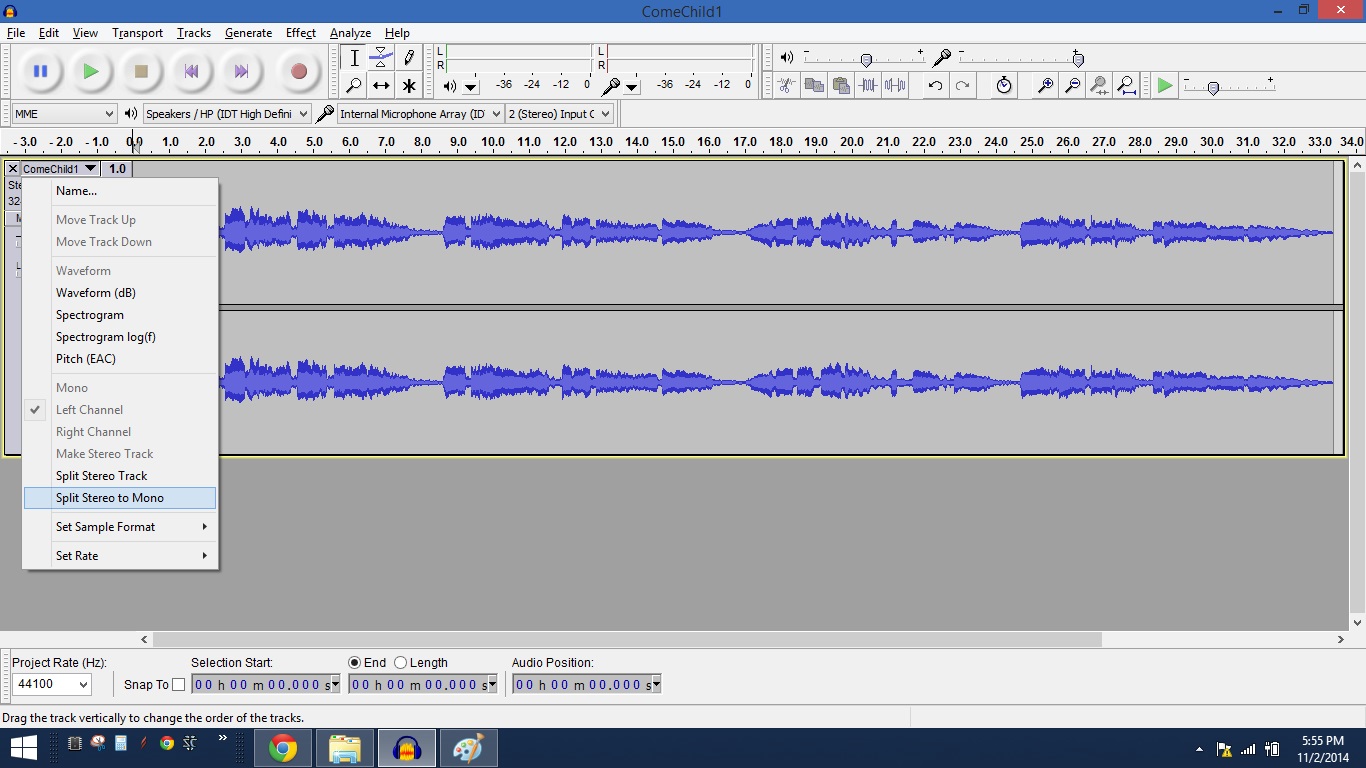Click the input volume slider handle
The width and height of the screenshot is (1366, 768).
pyautogui.click(x=1078, y=60)
